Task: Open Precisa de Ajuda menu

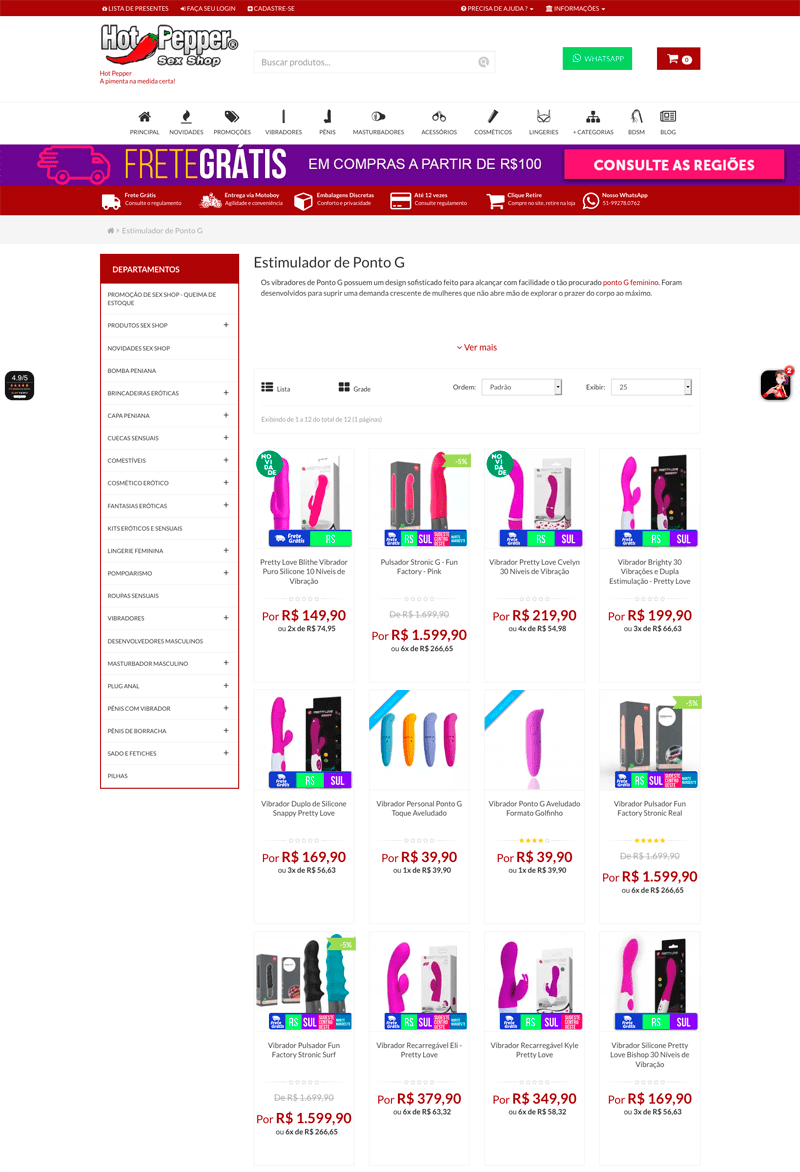Action: (496, 9)
